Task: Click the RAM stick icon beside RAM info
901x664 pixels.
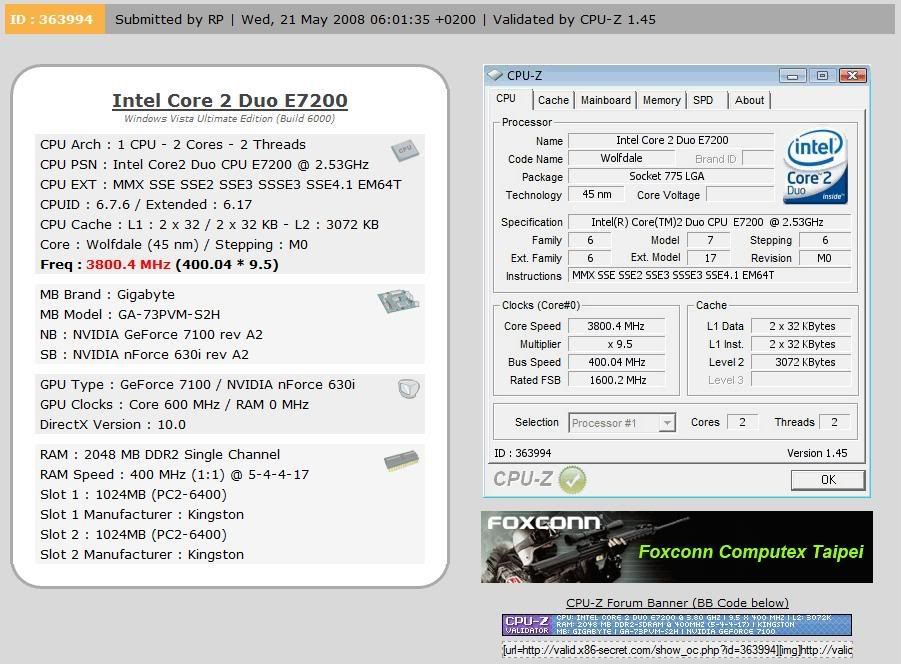Action: 401,461
